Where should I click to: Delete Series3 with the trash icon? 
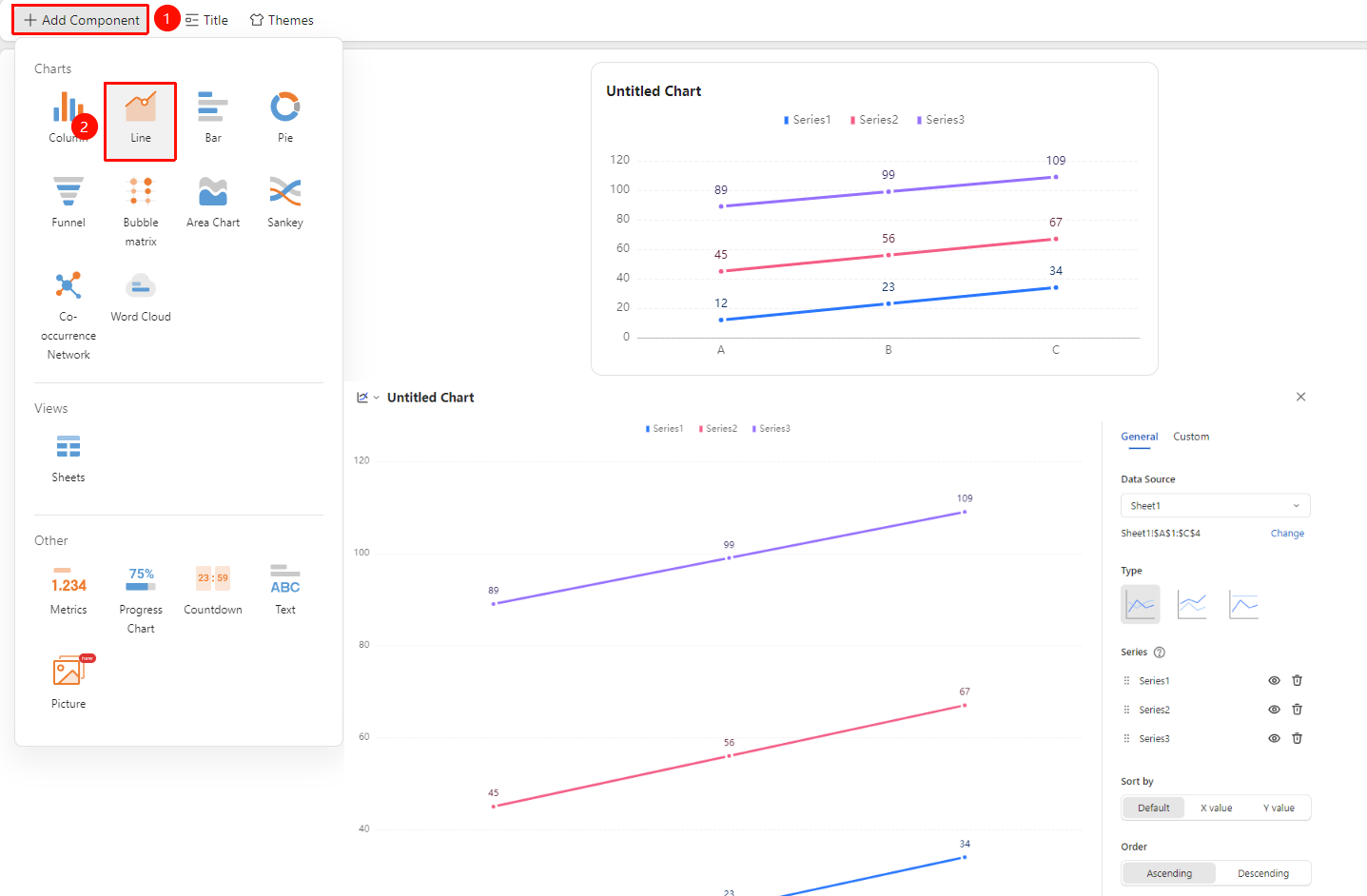1297,738
